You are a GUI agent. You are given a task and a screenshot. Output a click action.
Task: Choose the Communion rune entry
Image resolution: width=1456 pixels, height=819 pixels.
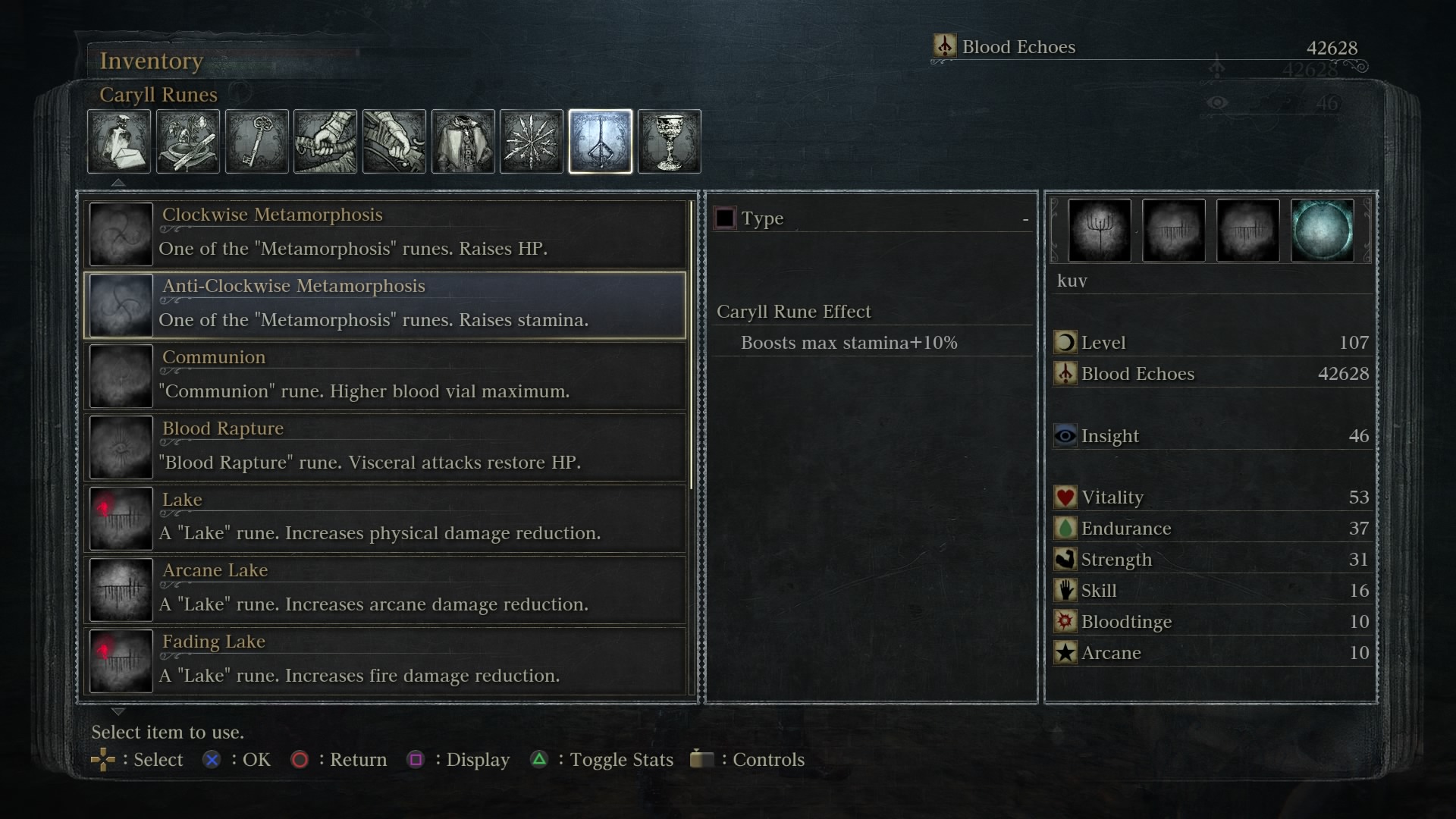[x=386, y=376]
